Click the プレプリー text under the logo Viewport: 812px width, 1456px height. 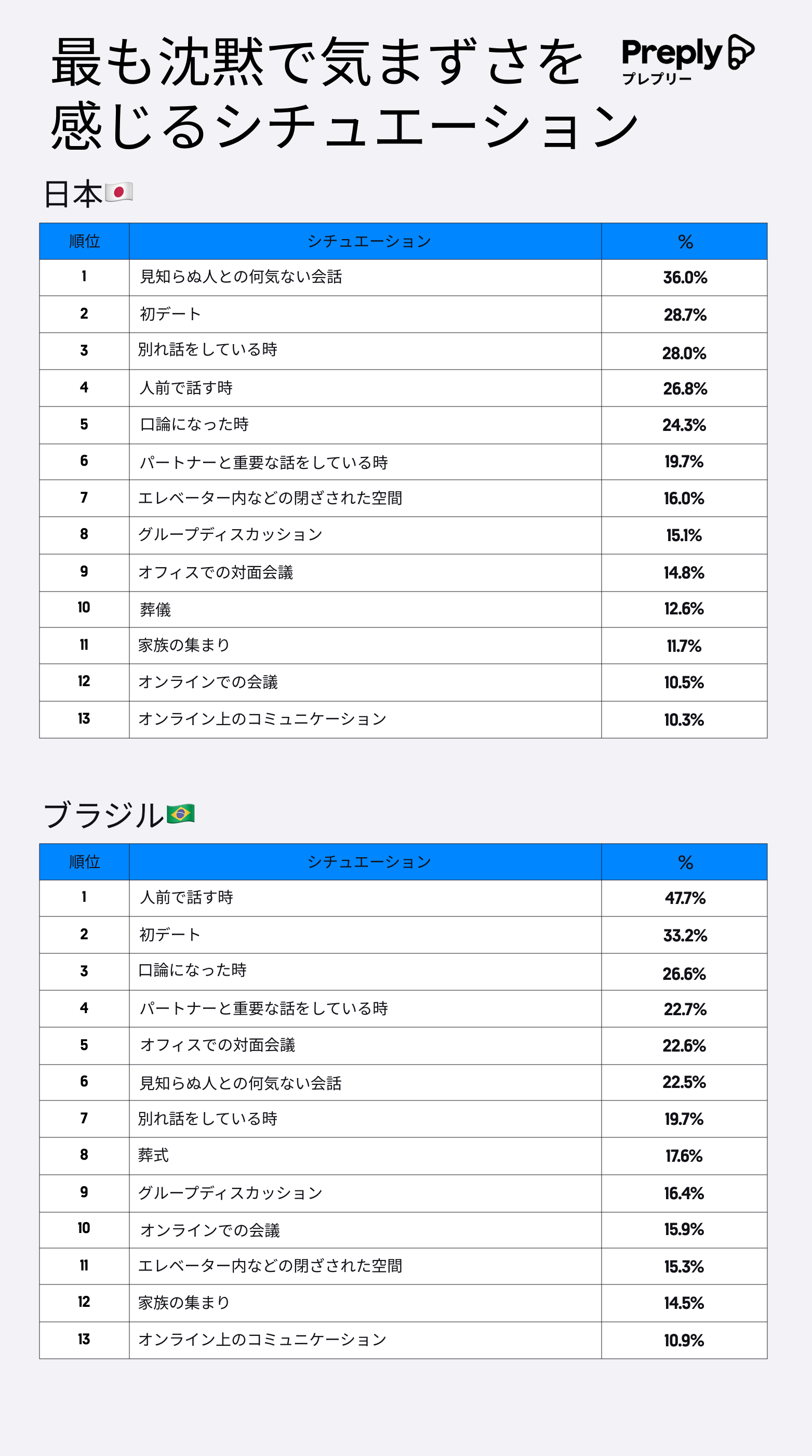657,79
